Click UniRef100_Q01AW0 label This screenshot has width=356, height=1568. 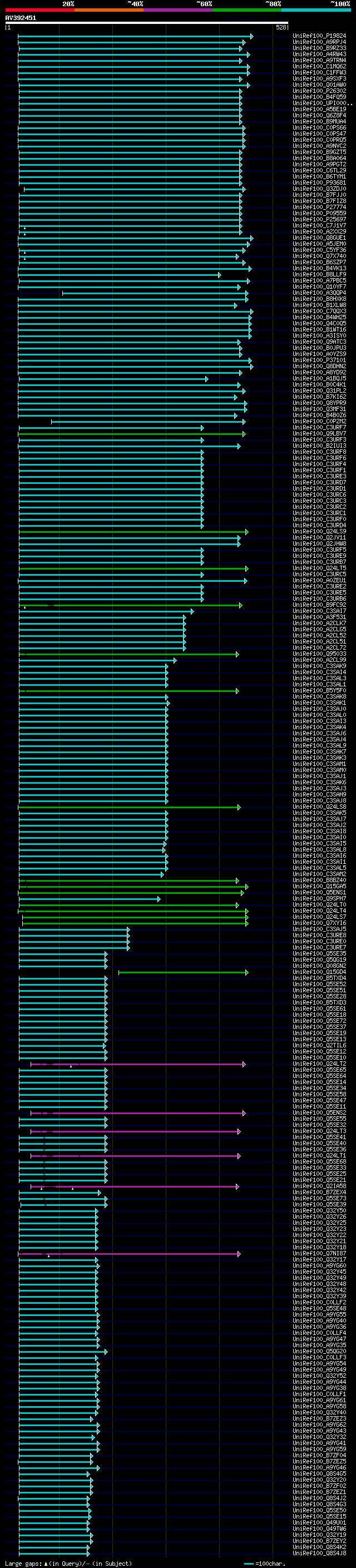pyautogui.click(x=319, y=85)
